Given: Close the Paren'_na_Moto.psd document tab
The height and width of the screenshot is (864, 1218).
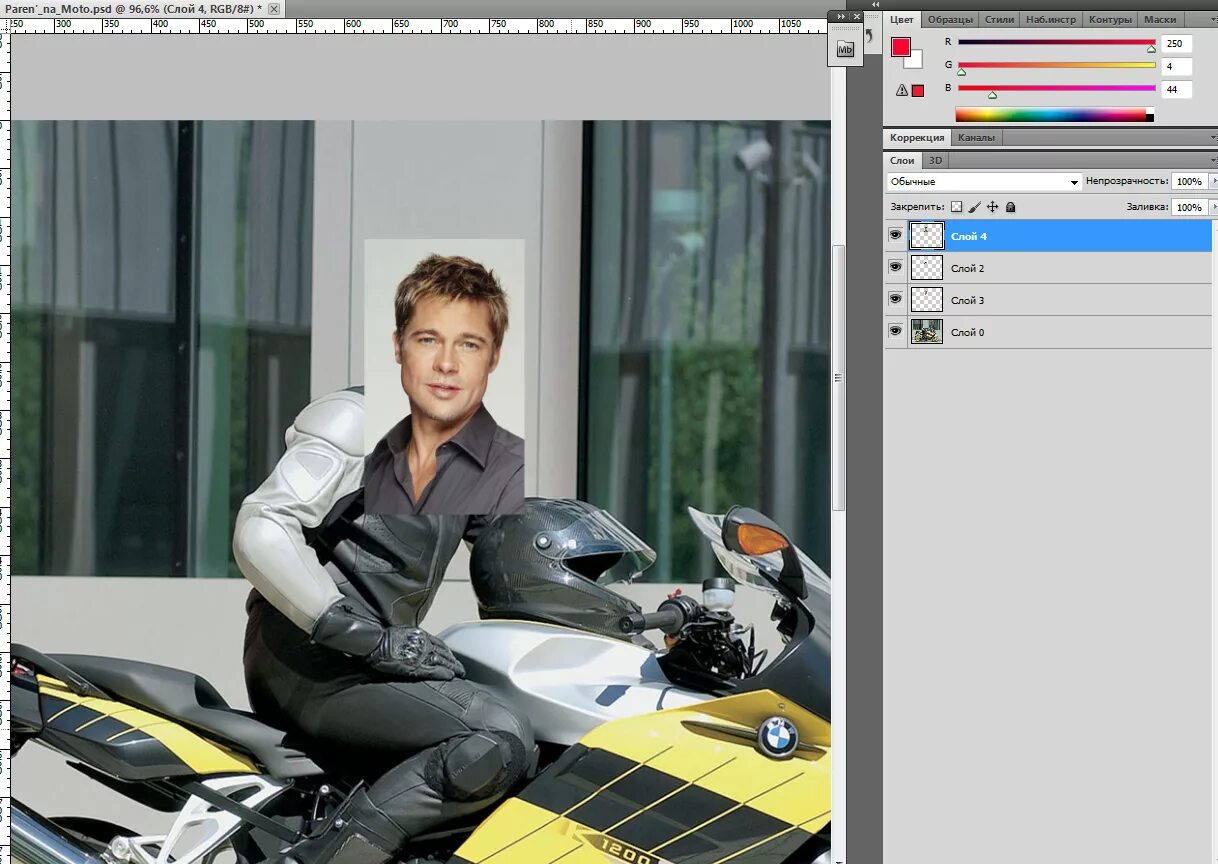Looking at the screenshot, I should (273, 8).
